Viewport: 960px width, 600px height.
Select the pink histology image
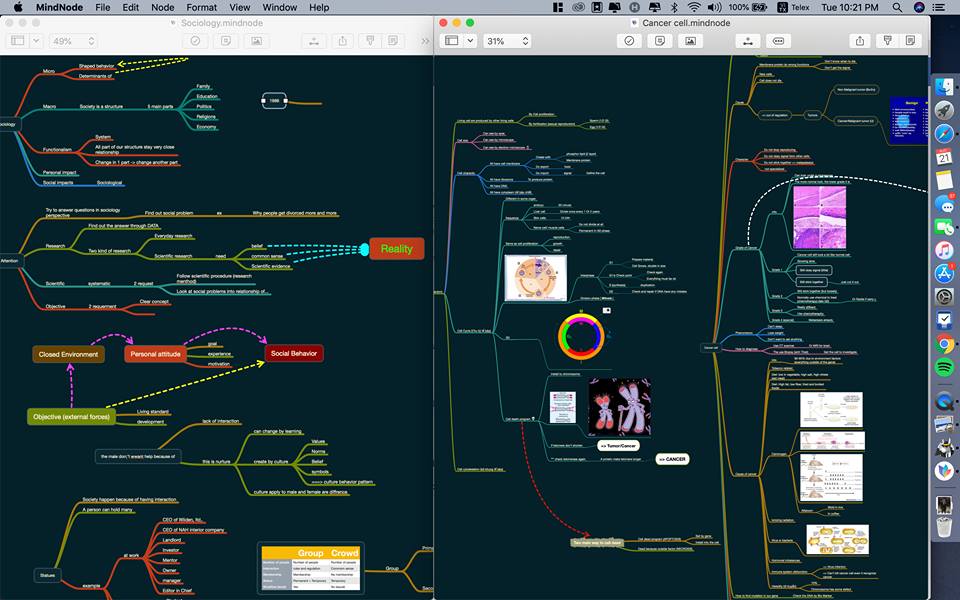(x=819, y=218)
